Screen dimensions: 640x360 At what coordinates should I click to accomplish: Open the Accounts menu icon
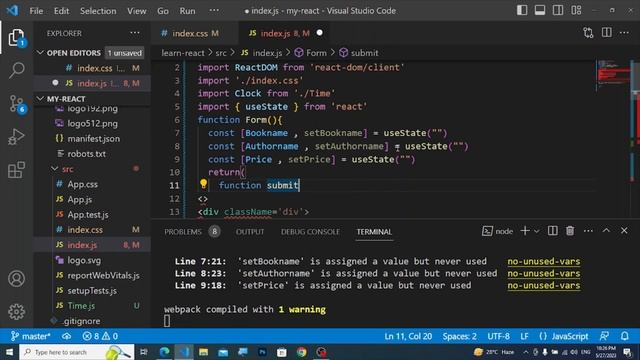16,279
